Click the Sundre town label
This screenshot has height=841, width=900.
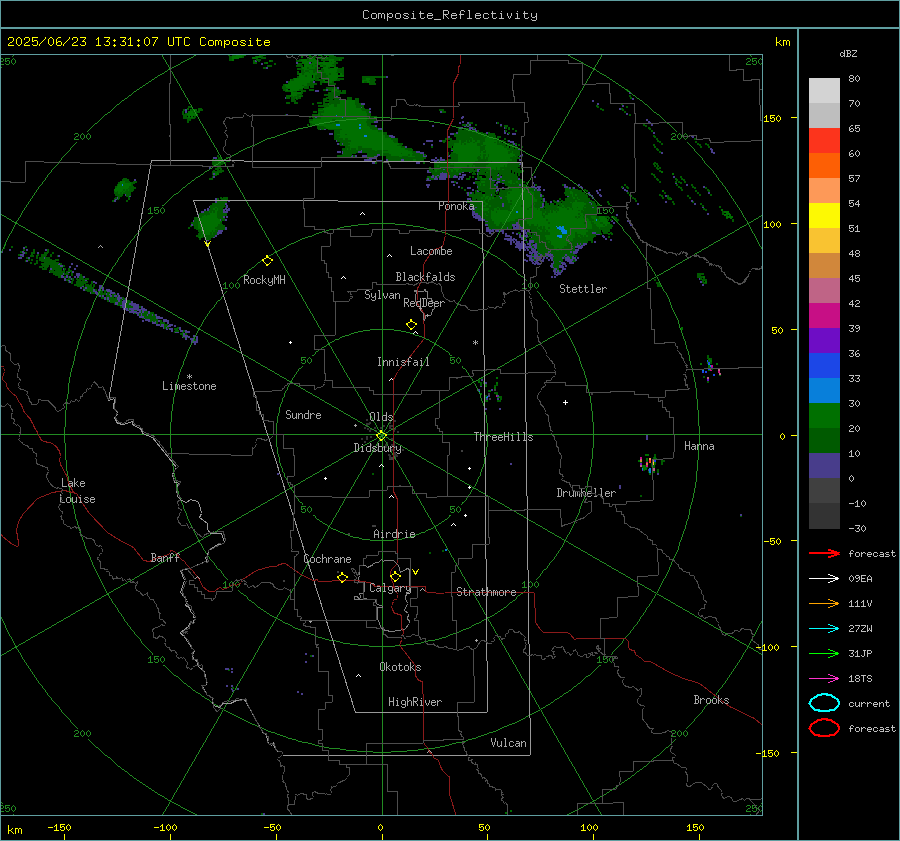click(x=303, y=415)
